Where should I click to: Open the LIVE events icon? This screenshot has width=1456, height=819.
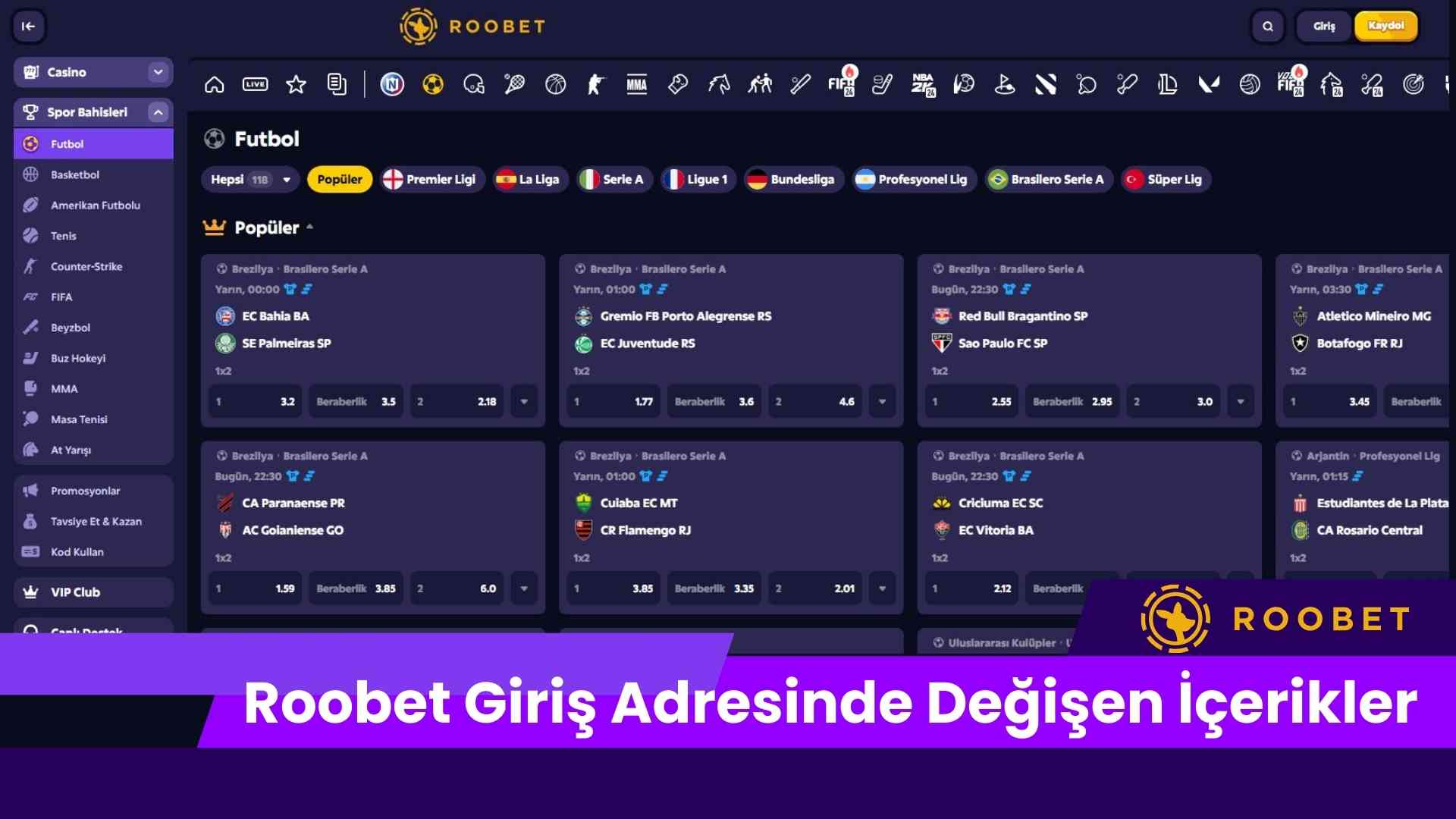click(x=255, y=84)
